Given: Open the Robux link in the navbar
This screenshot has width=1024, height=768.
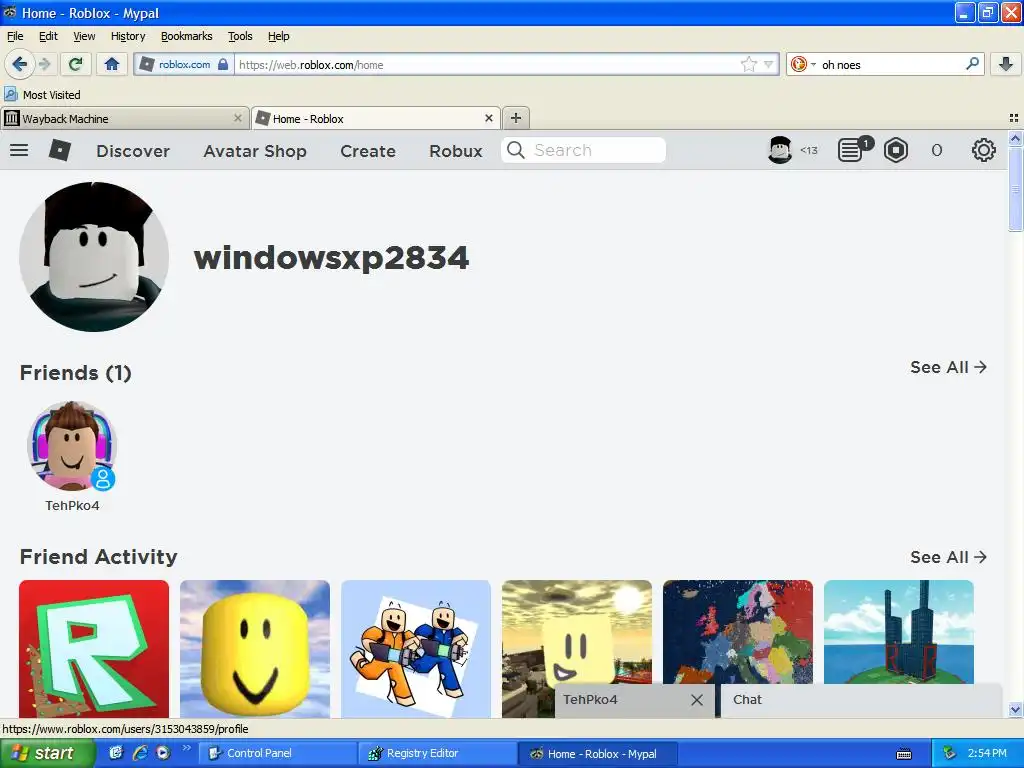Looking at the screenshot, I should pos(456,151).
